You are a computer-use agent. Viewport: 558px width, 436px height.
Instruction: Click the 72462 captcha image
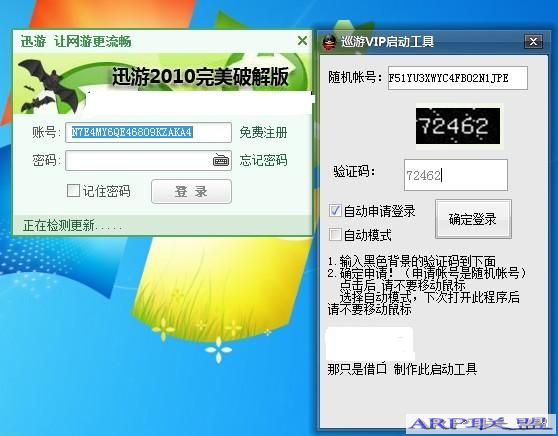tap(458, 126)
